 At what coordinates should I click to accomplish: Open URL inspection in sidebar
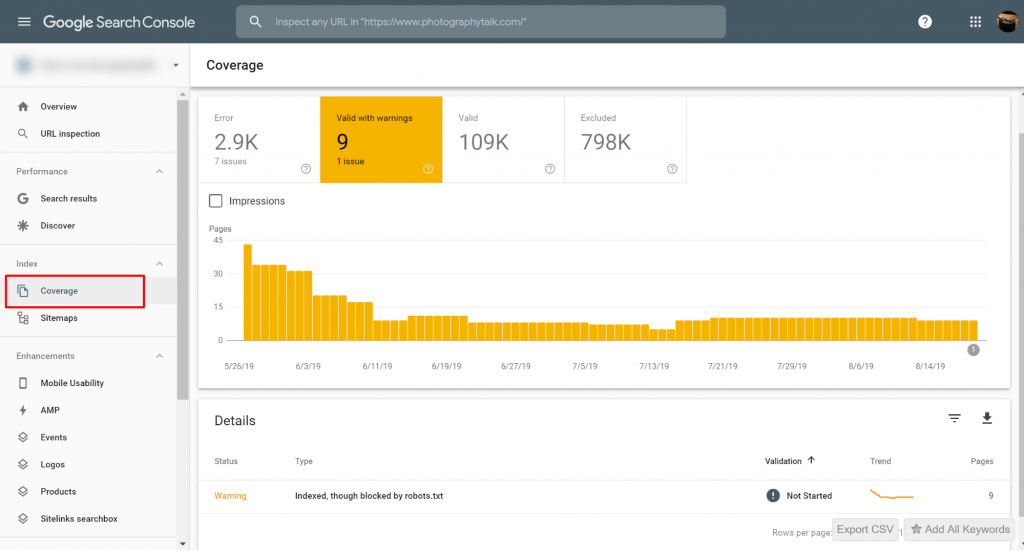[70, 134]
